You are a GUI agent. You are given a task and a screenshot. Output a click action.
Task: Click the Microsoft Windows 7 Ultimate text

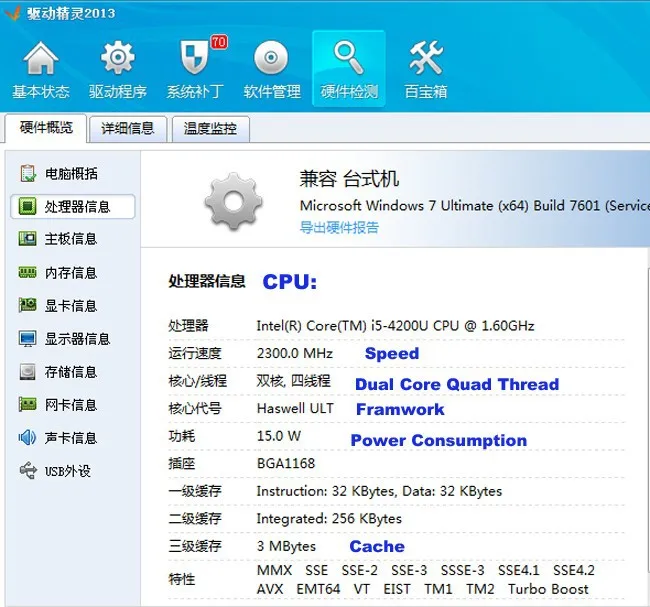475,206
